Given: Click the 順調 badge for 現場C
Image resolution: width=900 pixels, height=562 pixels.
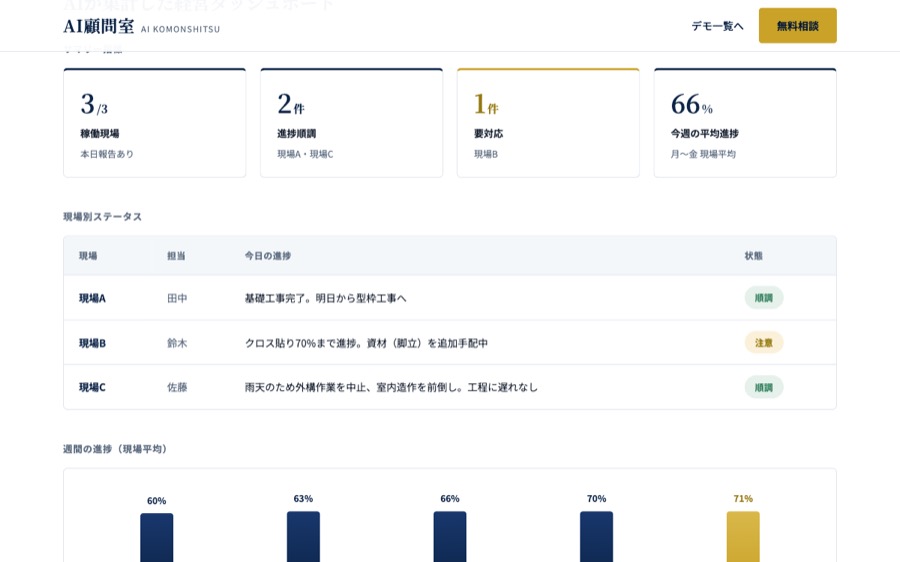Looking at the screenshot, I should tap(763, 387).
